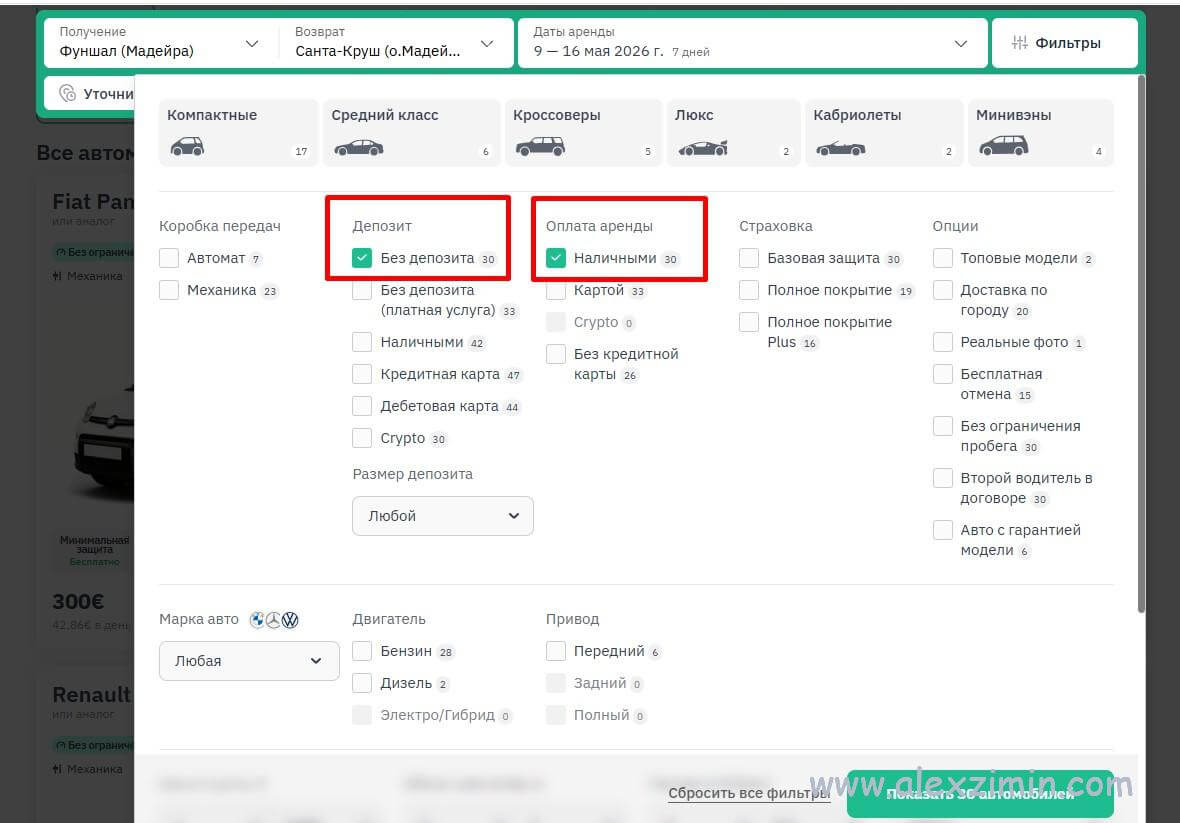The image size is (1180, 823).
Task: Enable the Автомат gearbox checkbox
Action: (x=169, y=258)
